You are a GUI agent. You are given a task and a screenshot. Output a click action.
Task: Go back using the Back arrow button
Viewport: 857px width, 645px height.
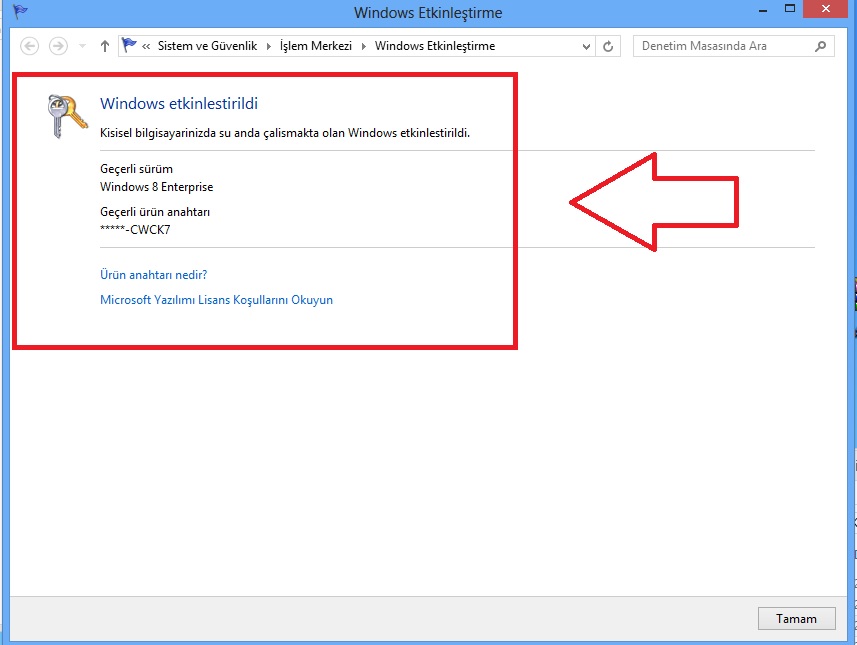pyautogui.click(x=30, y=46)
